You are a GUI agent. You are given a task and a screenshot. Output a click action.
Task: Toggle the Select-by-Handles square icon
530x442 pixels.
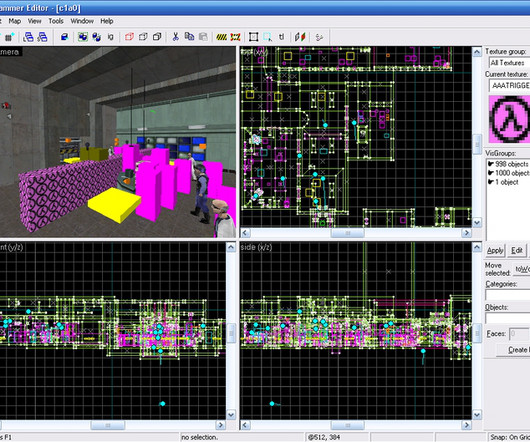pos(254,36)
